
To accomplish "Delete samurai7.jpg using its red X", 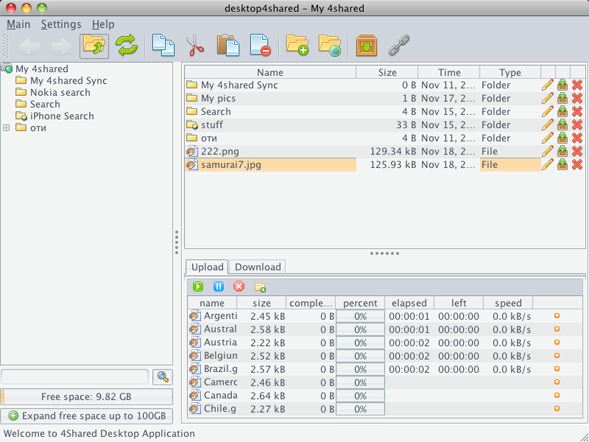I will pos(577,164).
